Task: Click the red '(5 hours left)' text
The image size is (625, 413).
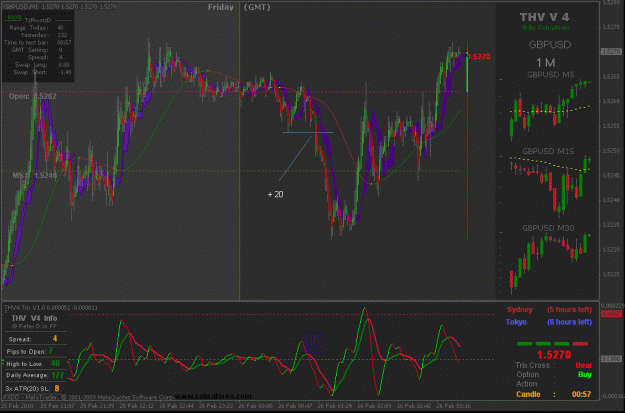Action: point(569,310)
